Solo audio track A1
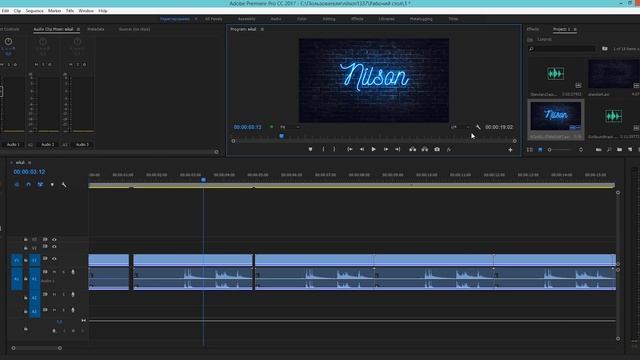Image resolution: width=640 pixels, height=360 pixels. pyautogui.click(x=64, y=272)
